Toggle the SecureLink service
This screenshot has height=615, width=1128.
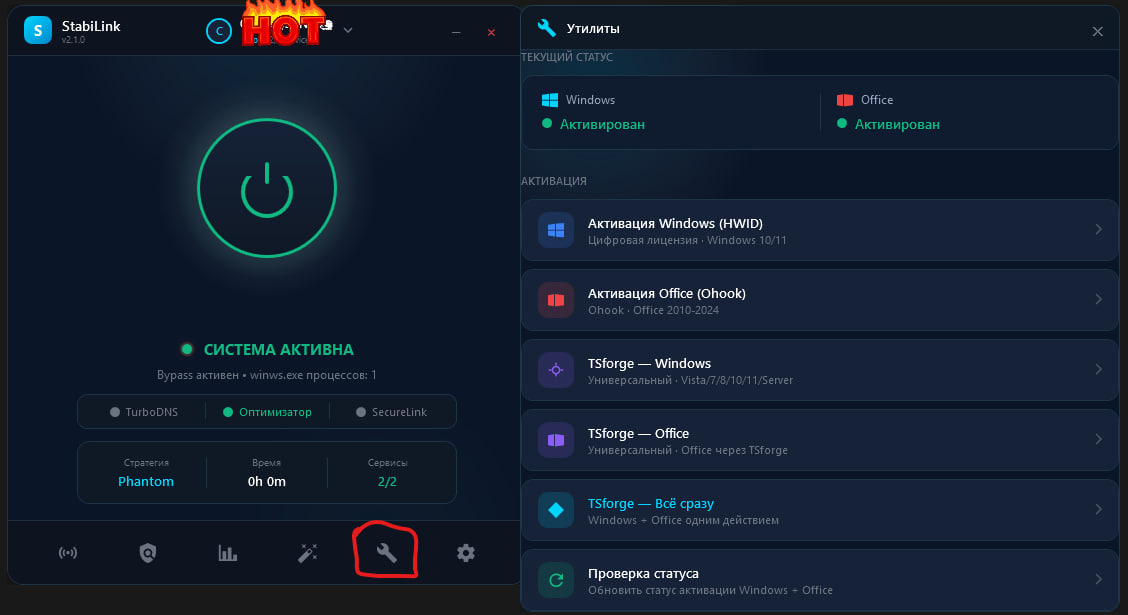(391, 412)
